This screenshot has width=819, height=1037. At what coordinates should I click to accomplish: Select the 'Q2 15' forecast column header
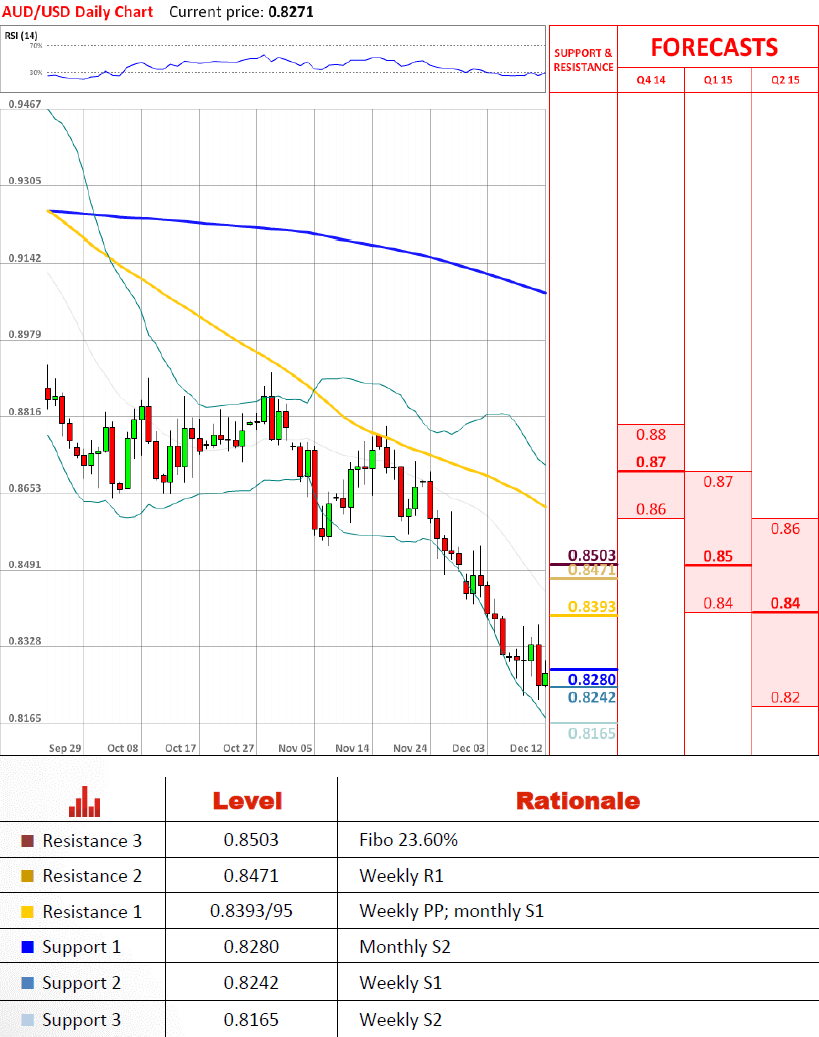785,80
